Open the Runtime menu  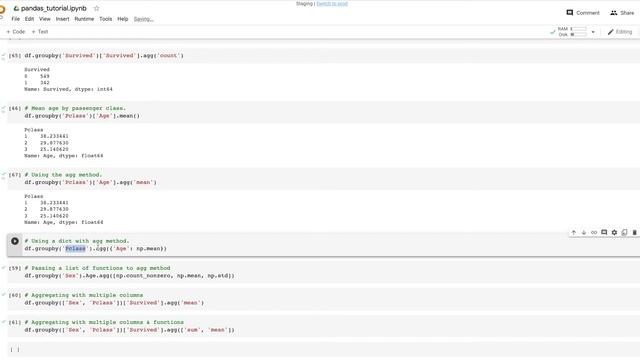(84, 19)
